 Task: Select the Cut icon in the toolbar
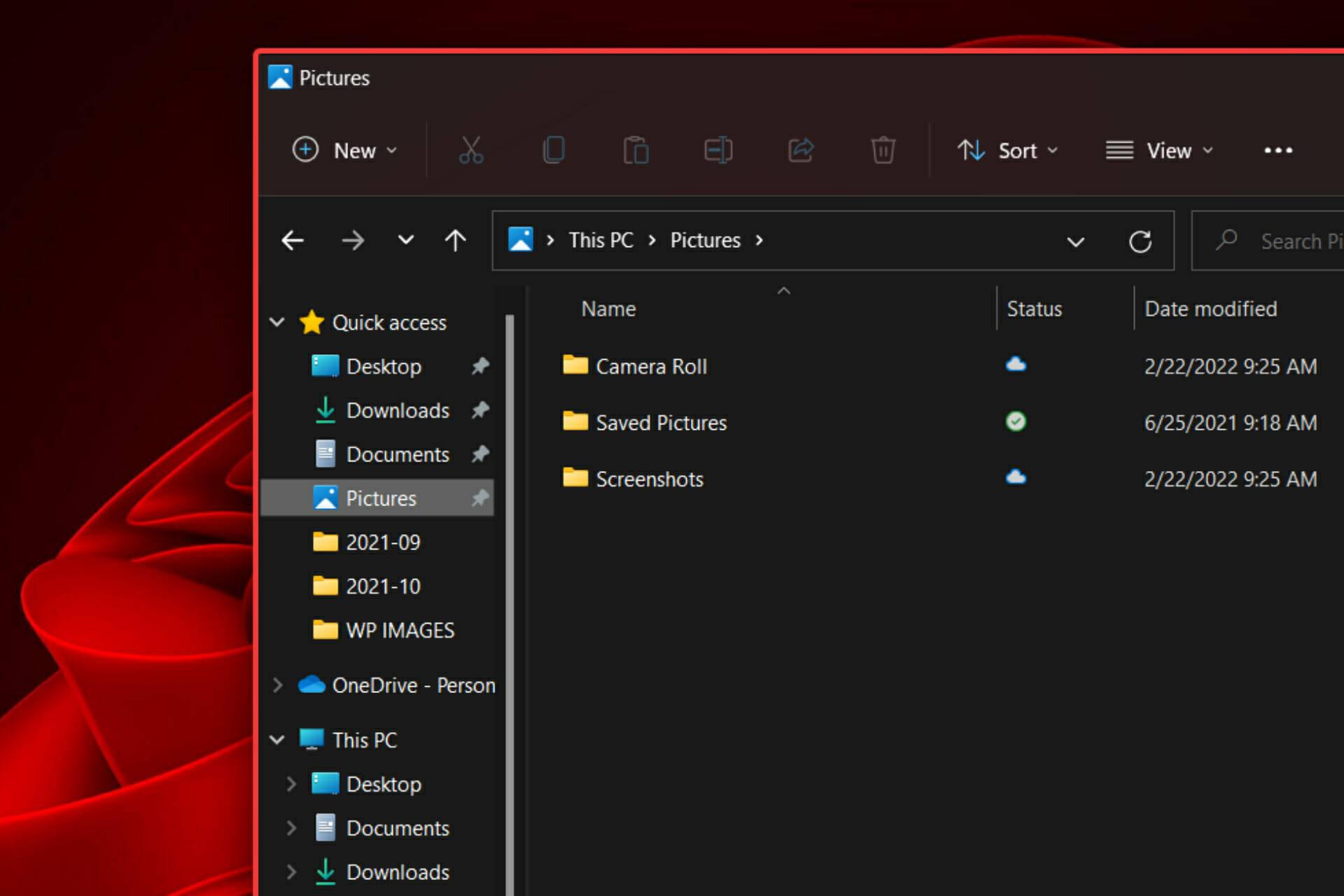pos(470,150)
